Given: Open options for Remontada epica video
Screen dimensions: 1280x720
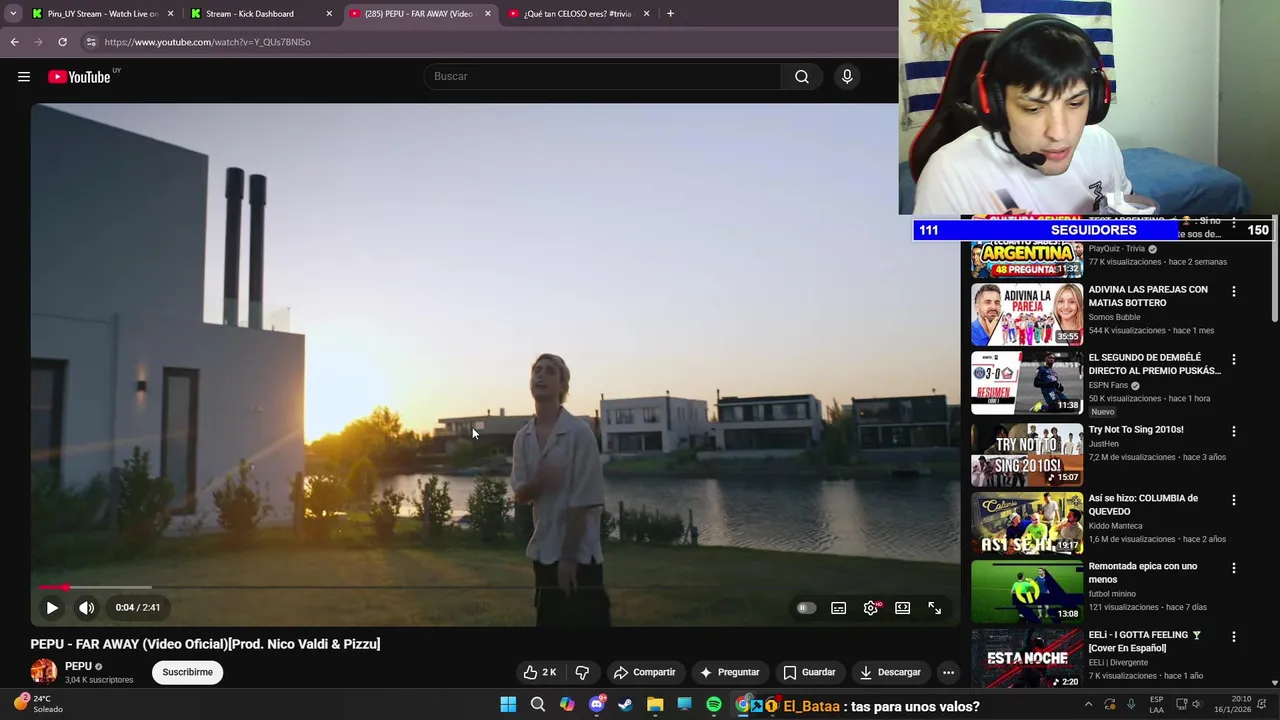Looking at the screenshot, I should click(x=1234, y=568).
